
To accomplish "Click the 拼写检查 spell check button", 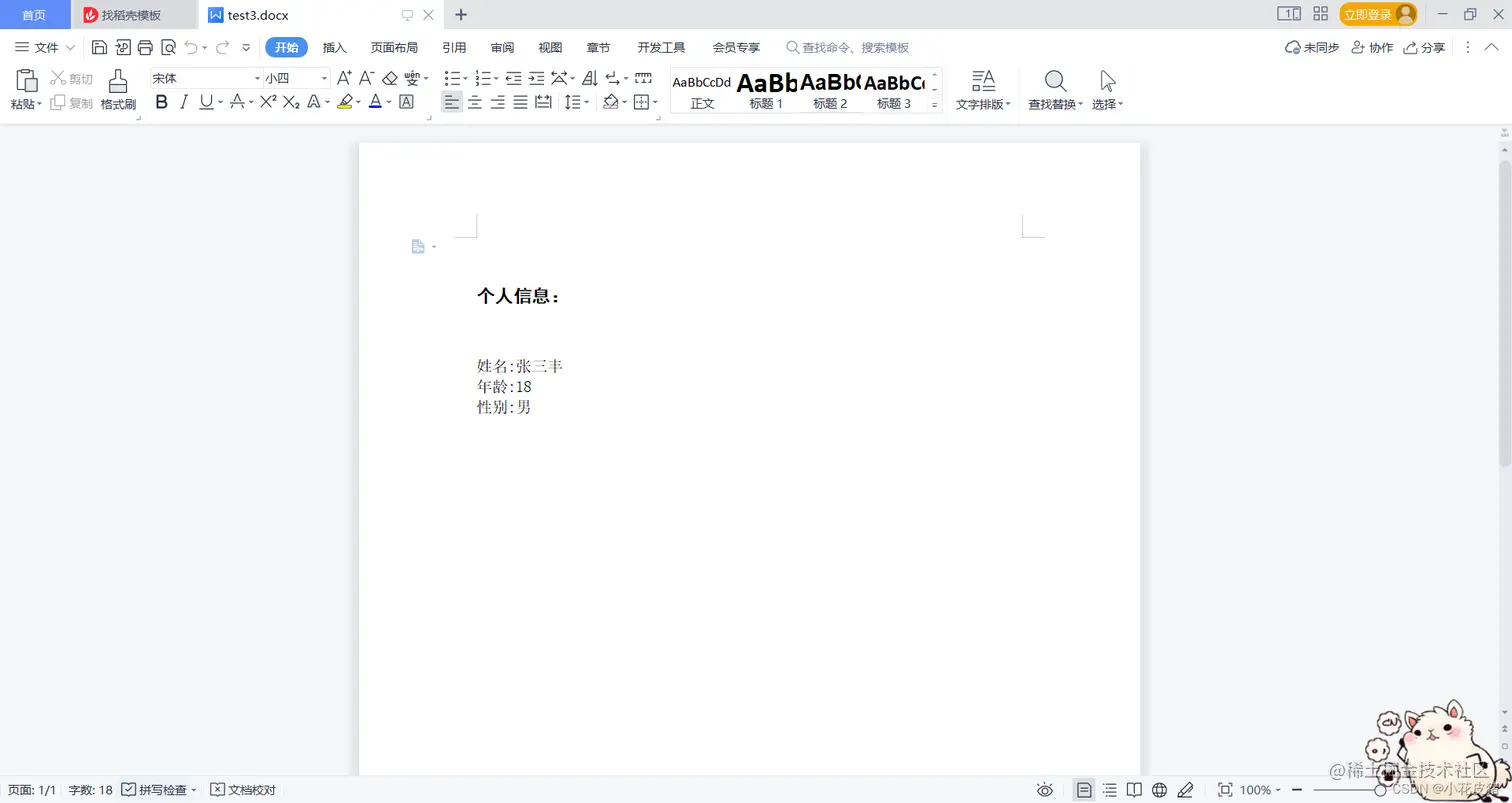I will pos(158,790).
